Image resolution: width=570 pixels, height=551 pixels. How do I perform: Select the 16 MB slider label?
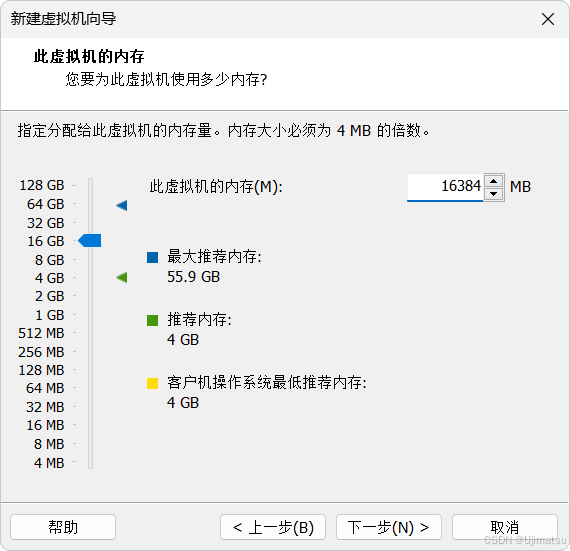(x=45, y=425)
